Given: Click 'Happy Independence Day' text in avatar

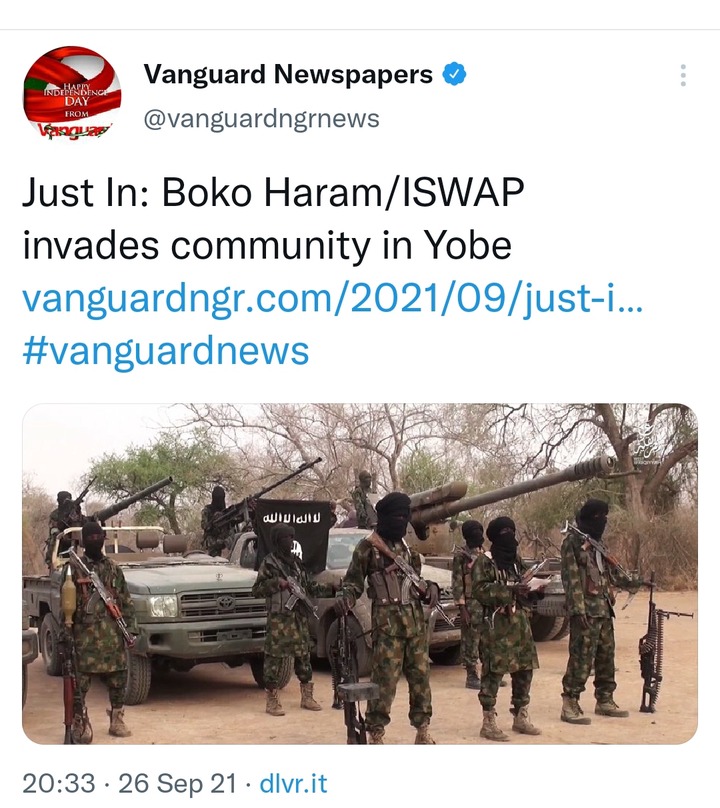Looking at the screenshot, I should 75,93.
